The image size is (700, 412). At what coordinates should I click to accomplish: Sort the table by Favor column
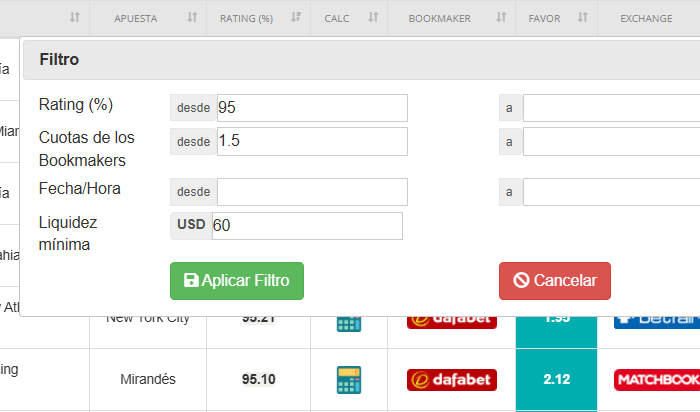coord(580,18)
